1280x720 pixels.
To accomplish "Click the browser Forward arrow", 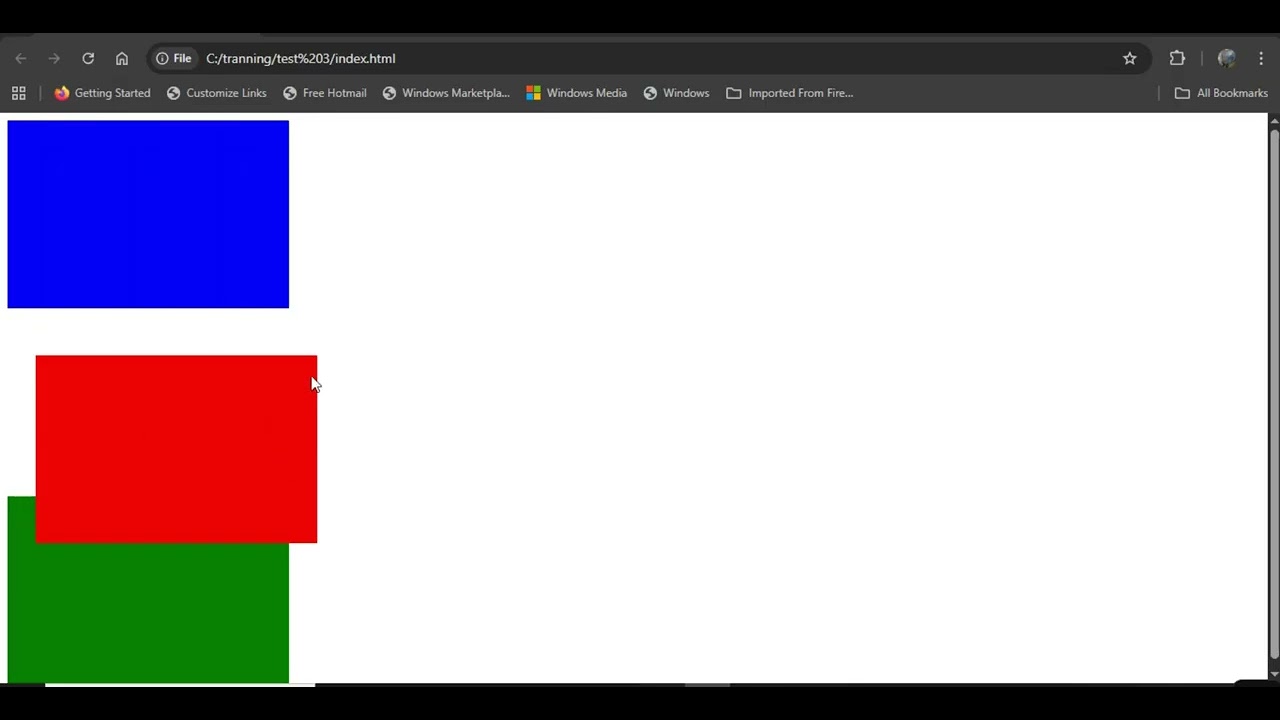I will point(54,58).
